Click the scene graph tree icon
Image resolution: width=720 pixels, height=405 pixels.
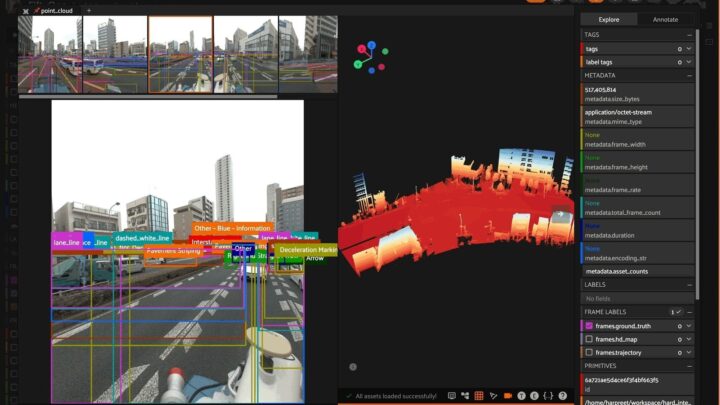point(465,396)
